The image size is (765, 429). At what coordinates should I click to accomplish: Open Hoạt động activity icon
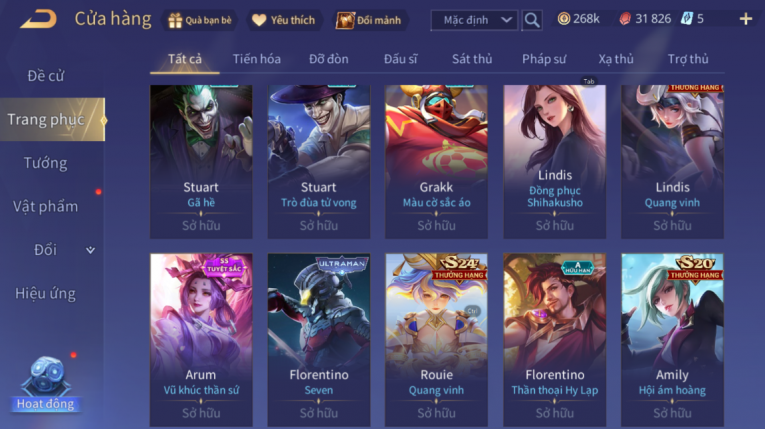tap(45, 384)
